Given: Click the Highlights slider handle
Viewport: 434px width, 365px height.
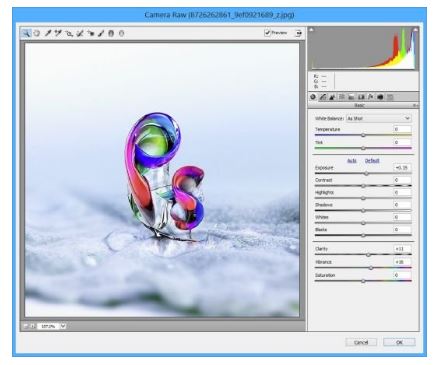Looking at the screenshot, I should click(x=363, y=198).
